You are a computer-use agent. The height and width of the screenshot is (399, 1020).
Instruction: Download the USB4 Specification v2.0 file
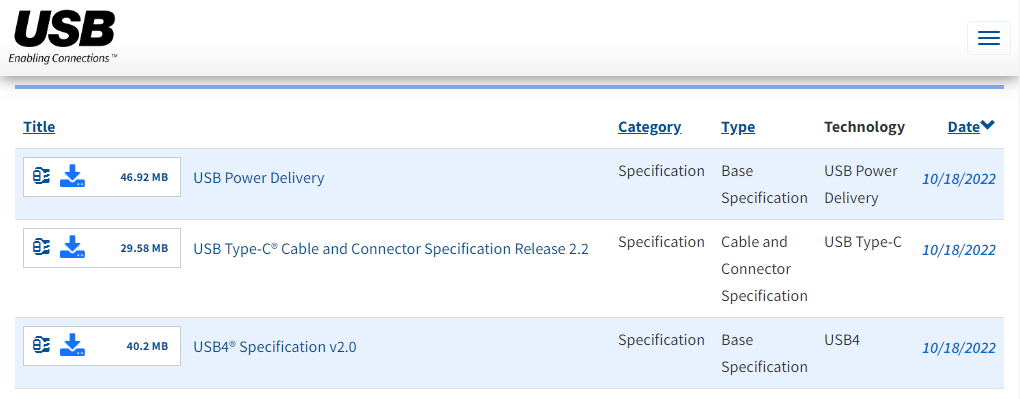point(73,345)
